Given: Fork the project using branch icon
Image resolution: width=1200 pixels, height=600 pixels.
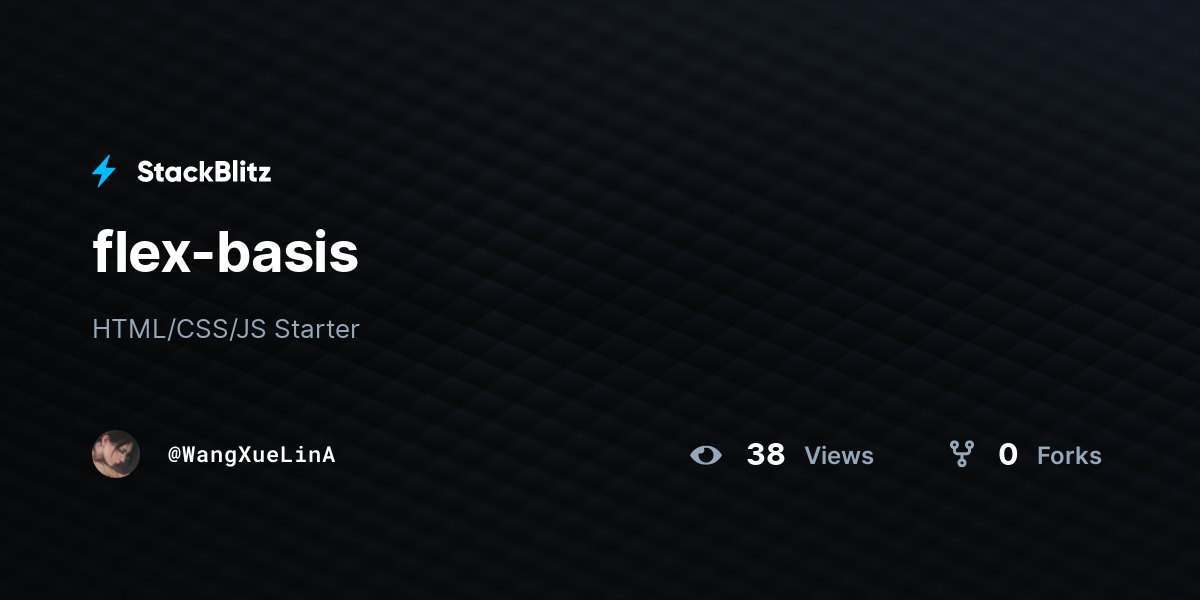Looking at the screenshot, I should click(x=962, y=455).
